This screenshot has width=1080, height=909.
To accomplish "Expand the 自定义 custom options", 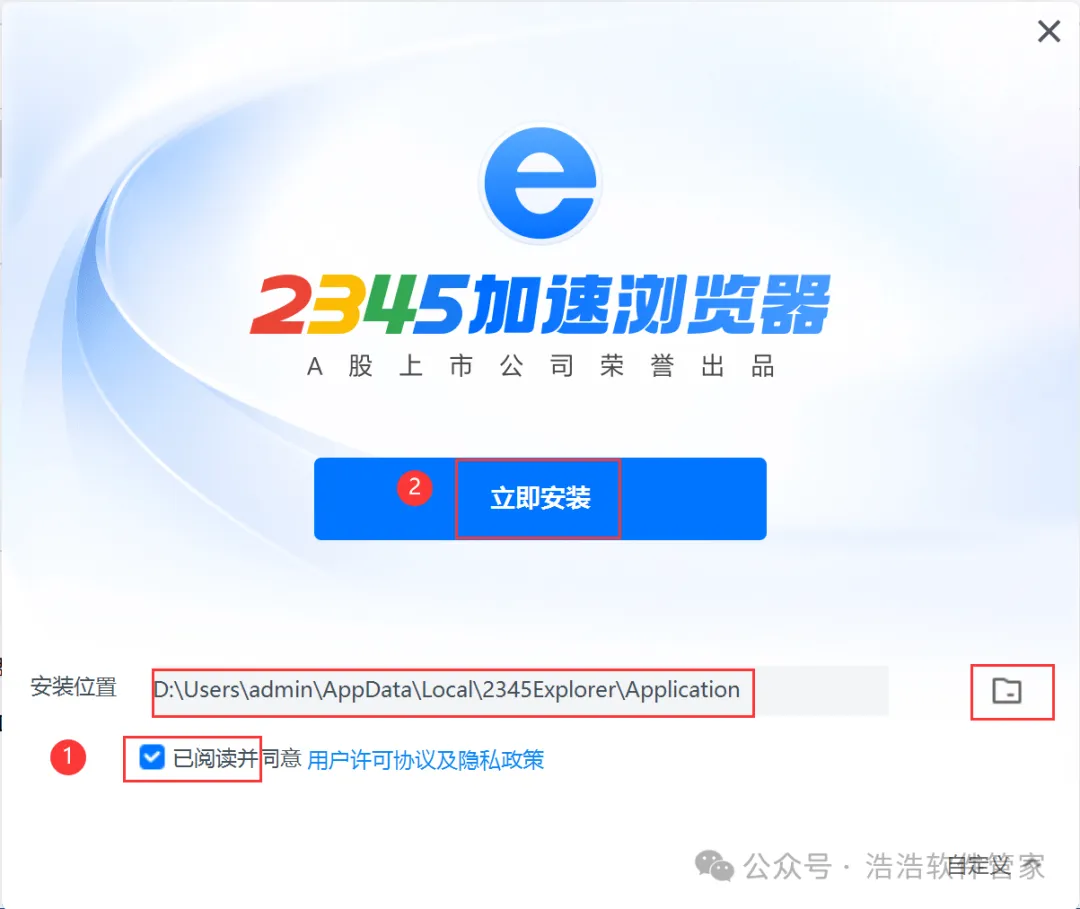I will 978,866.
